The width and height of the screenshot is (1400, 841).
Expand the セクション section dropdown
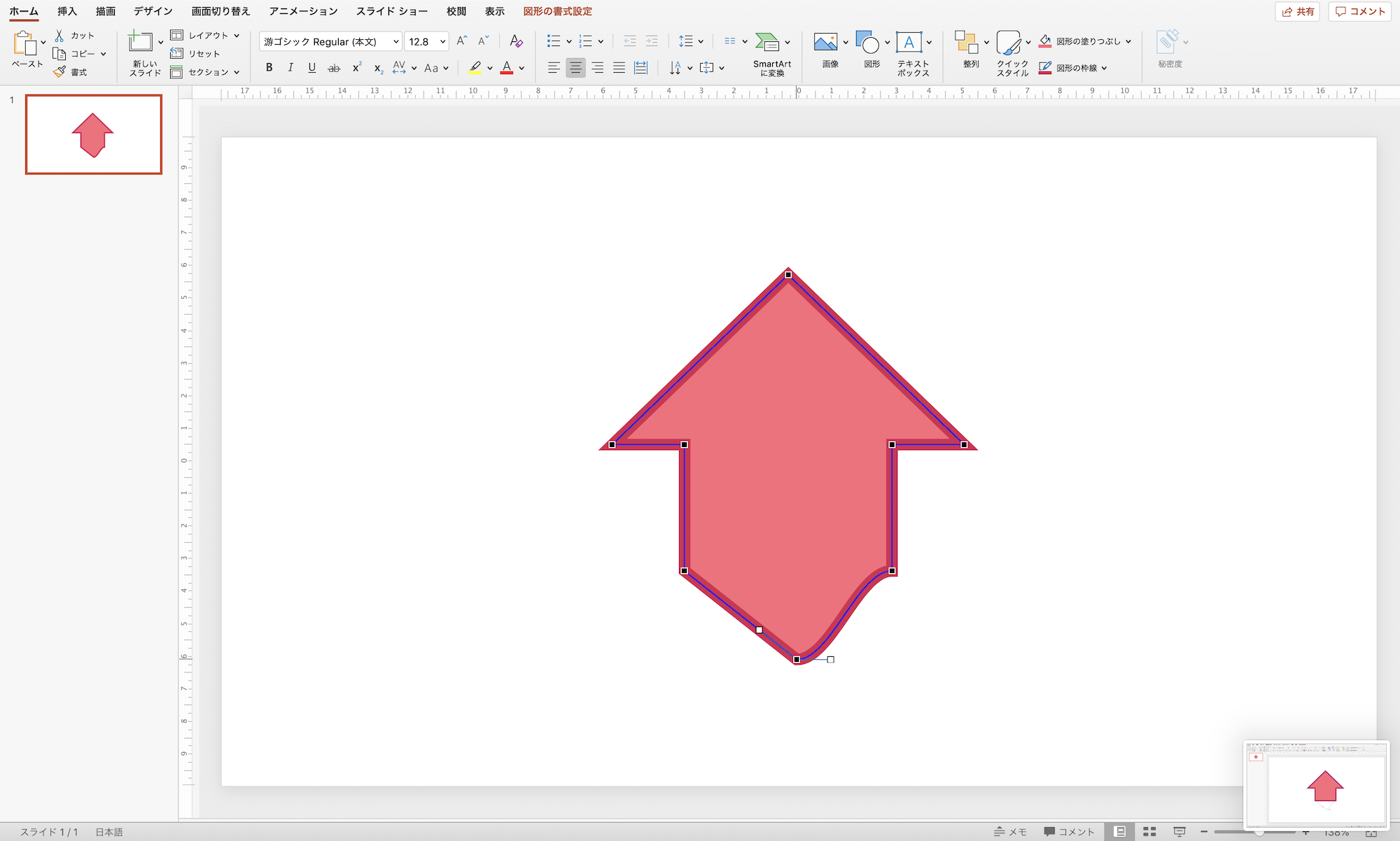(237, 72)
